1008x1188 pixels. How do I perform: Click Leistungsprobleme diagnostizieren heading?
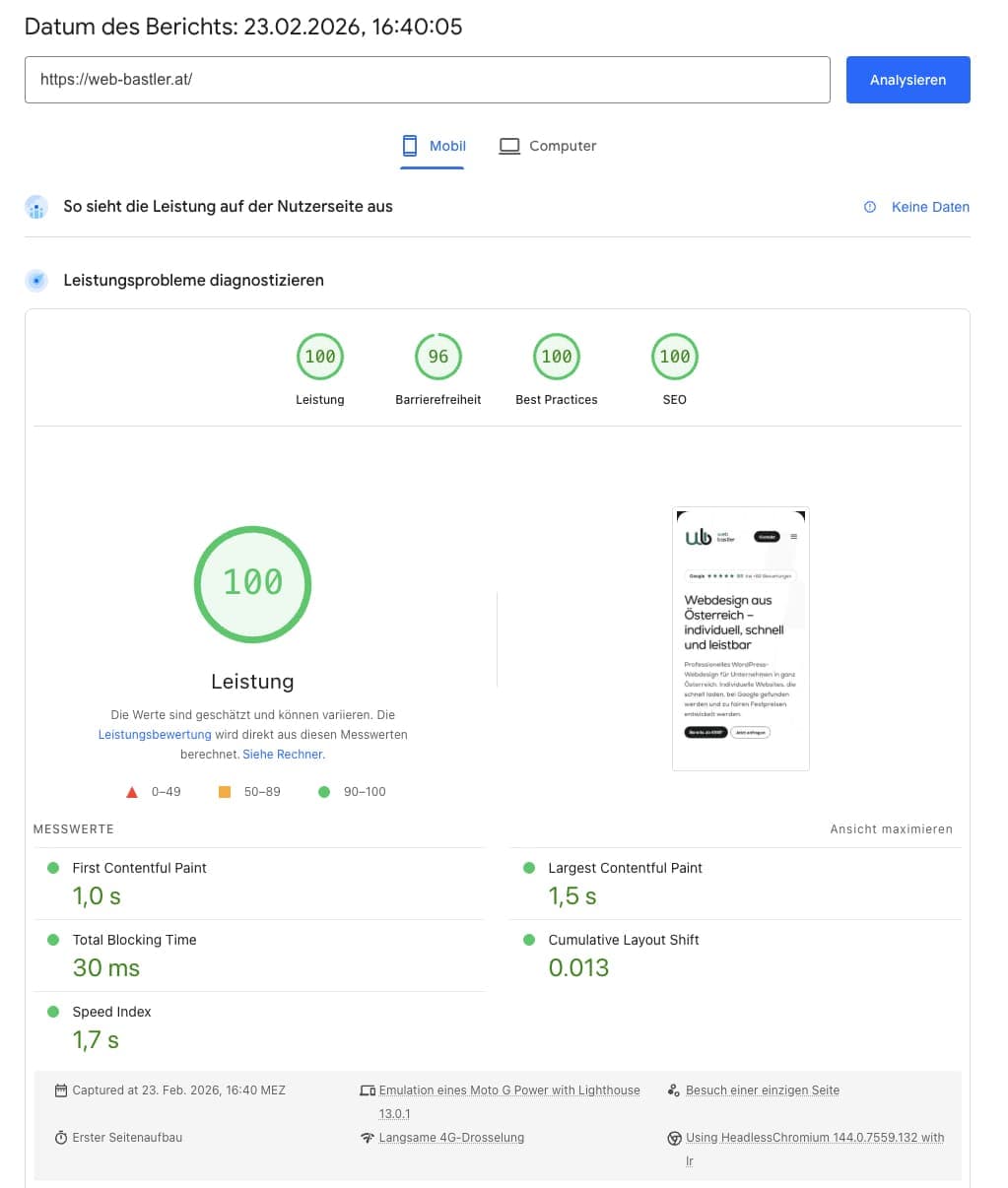pos(193,281)
